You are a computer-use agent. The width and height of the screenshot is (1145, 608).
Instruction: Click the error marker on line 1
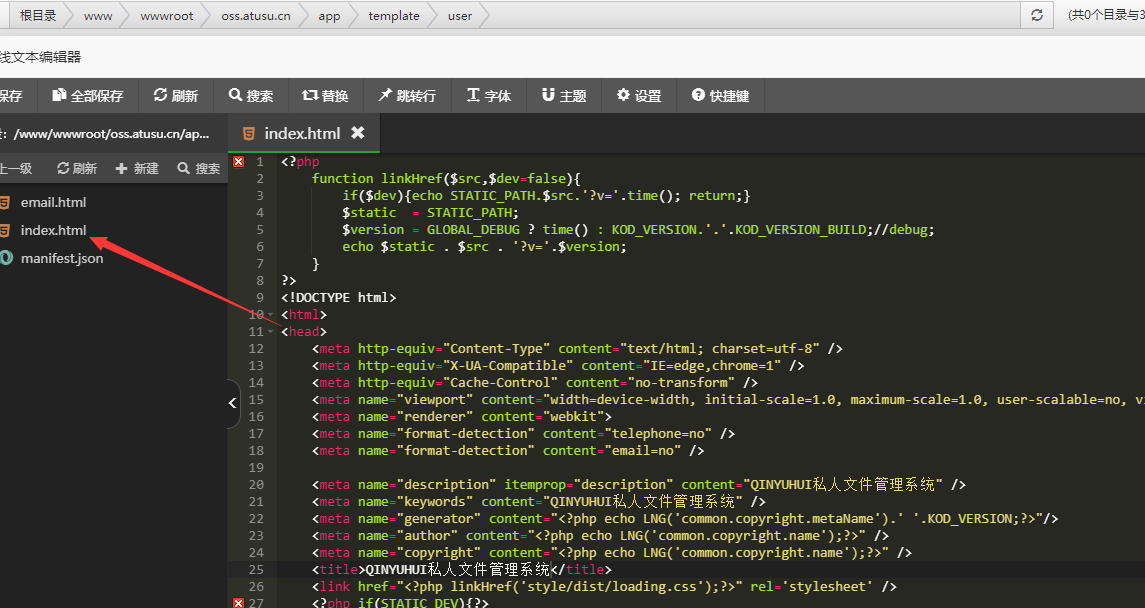click(x=239, y=161)
